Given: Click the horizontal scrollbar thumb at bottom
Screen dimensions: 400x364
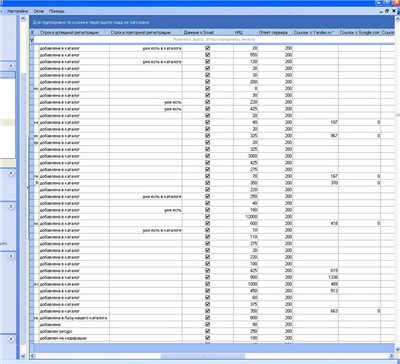Looking at the screenshot, I should [x=203, y=356].
